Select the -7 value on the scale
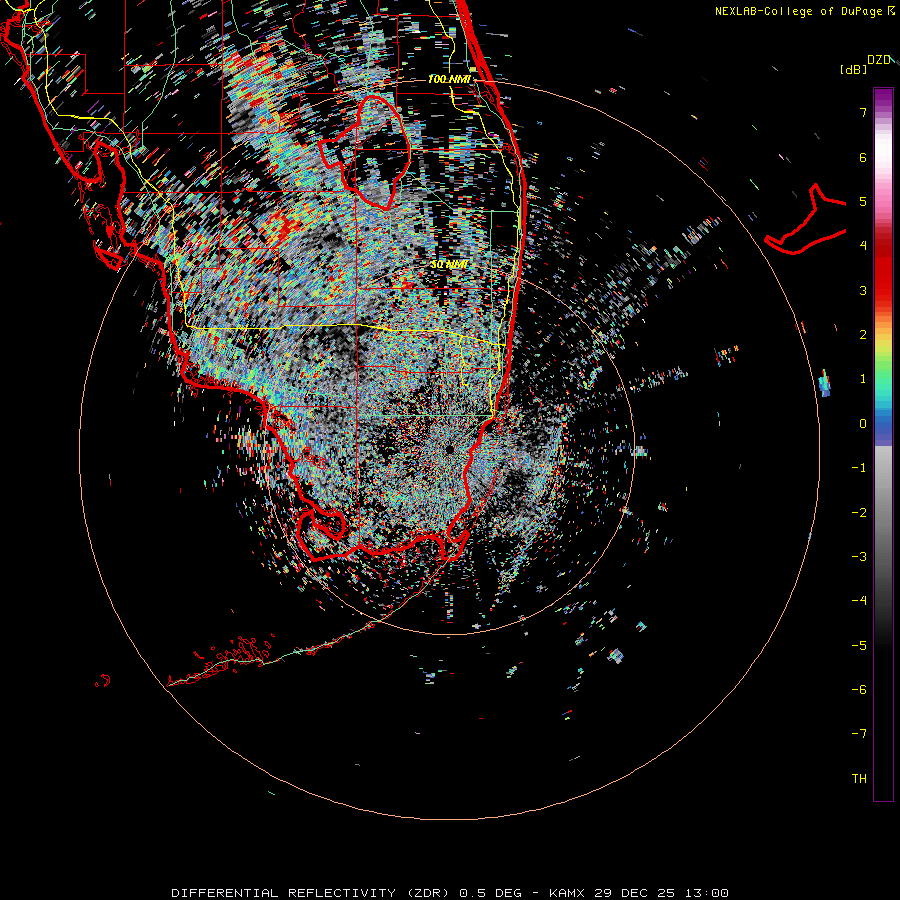 (859, 734)
